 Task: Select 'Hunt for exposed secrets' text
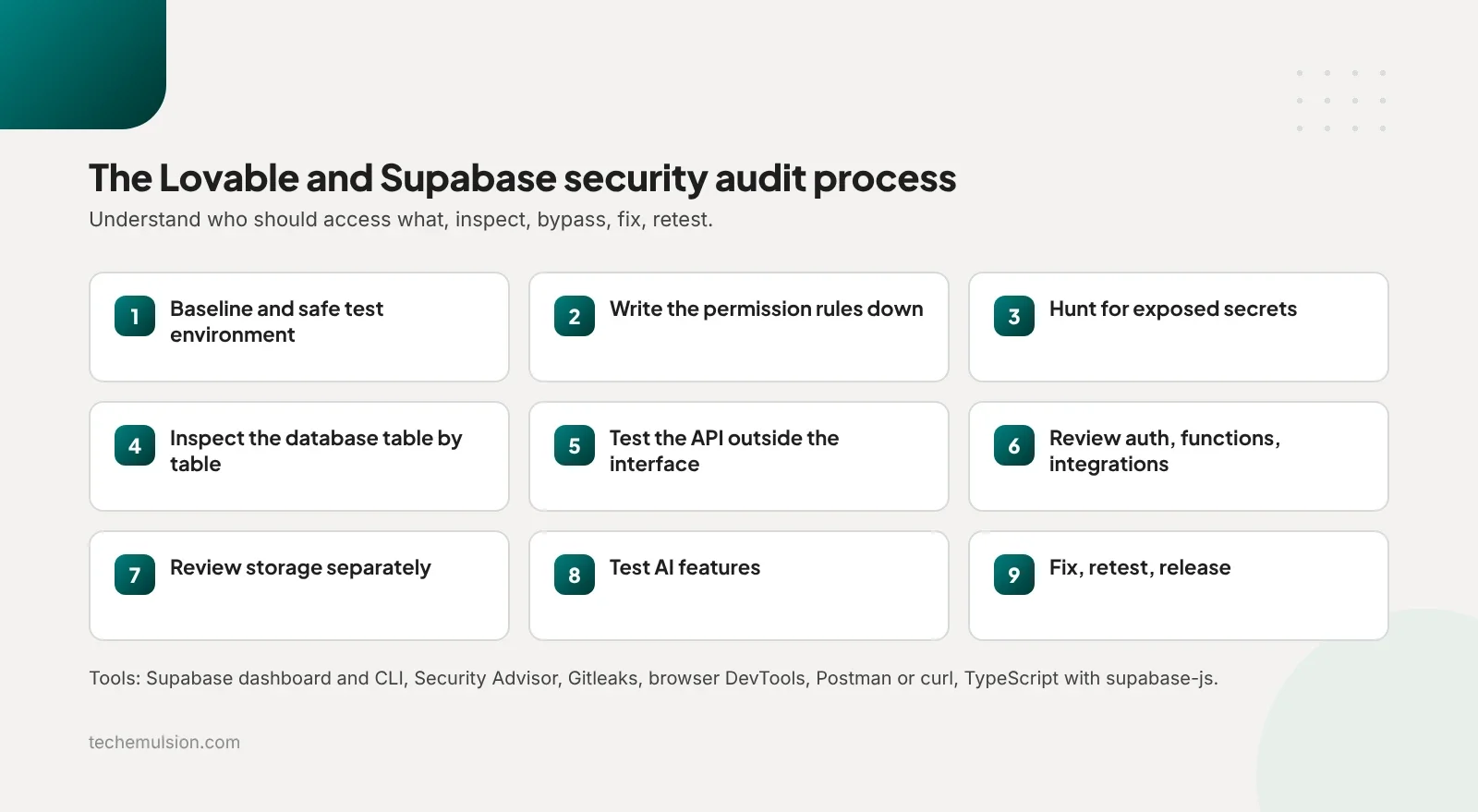tap(1172, 309)
